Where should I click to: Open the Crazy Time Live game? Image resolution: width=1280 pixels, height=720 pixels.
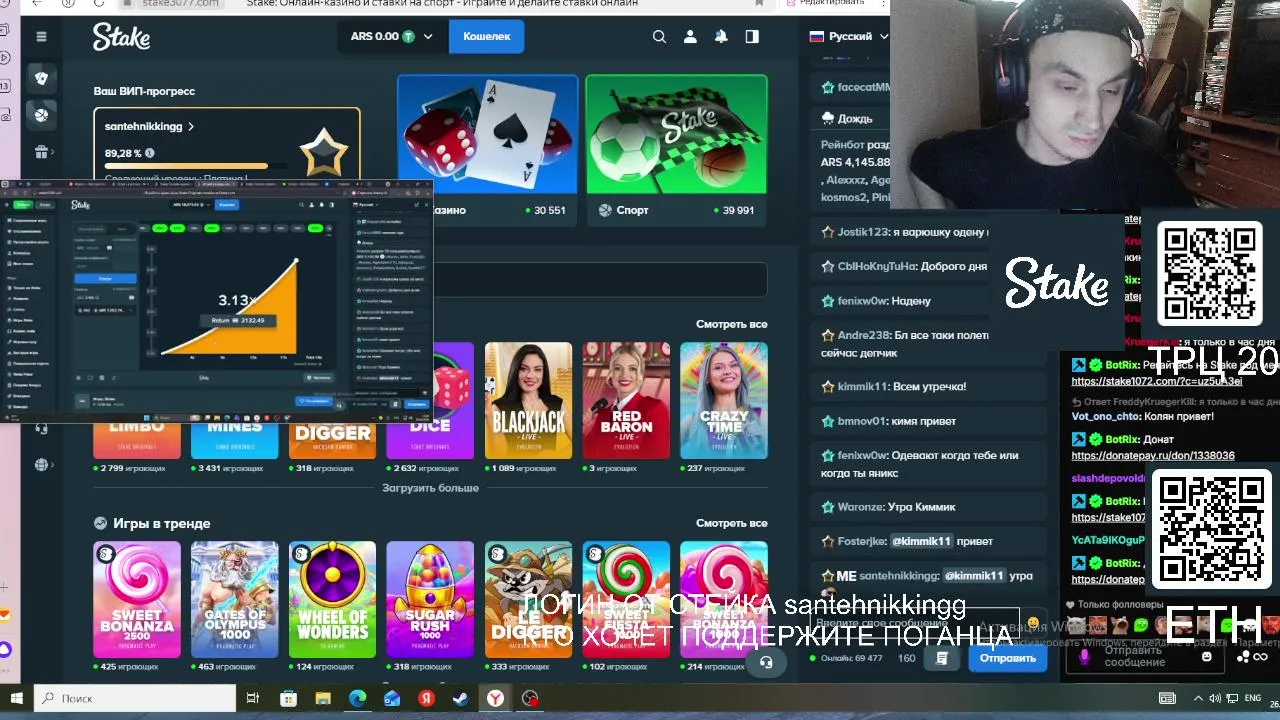click(x=724, y=400)
